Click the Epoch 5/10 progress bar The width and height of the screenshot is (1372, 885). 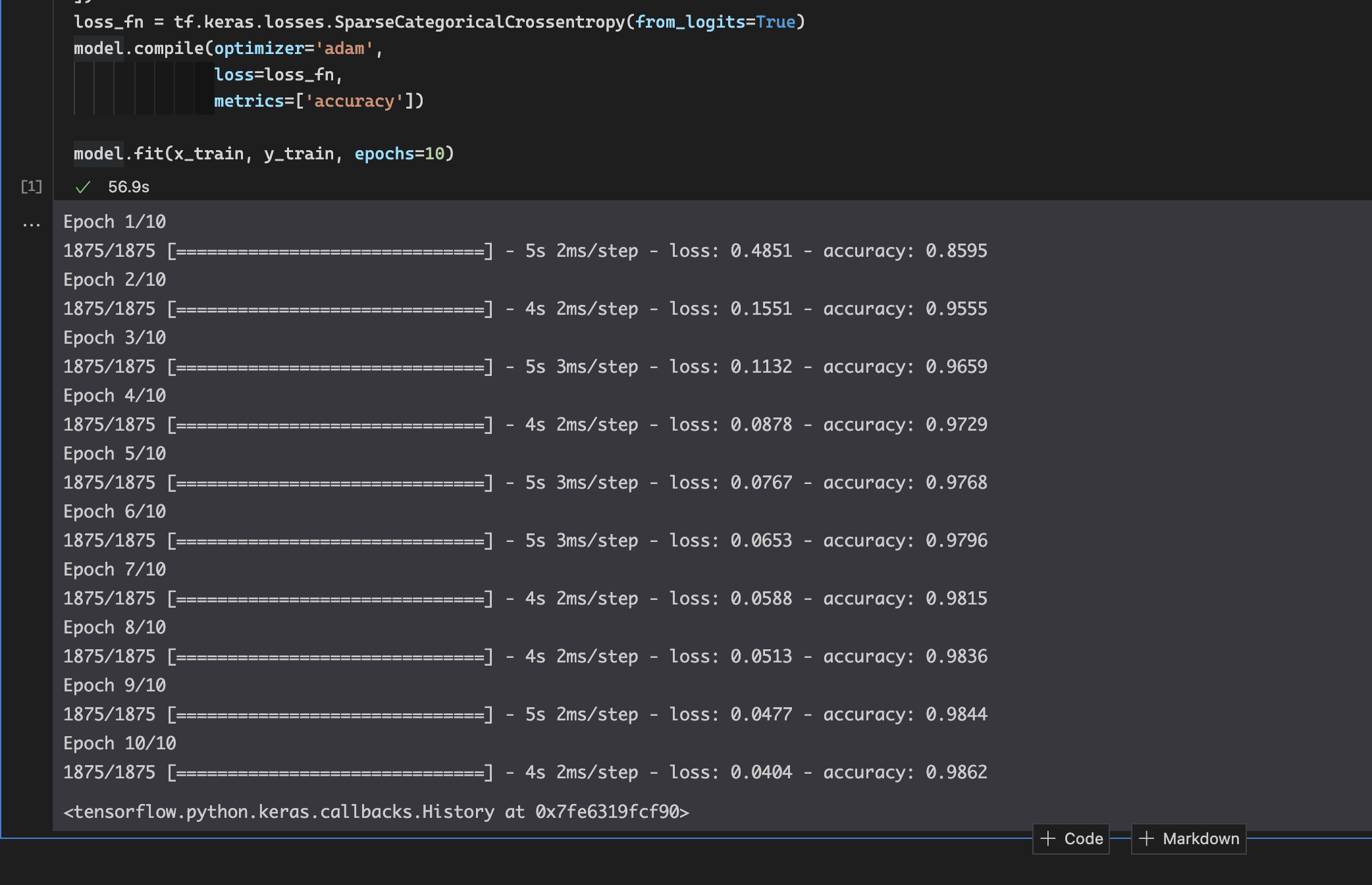pyautogui.click(x=329, y=481)
